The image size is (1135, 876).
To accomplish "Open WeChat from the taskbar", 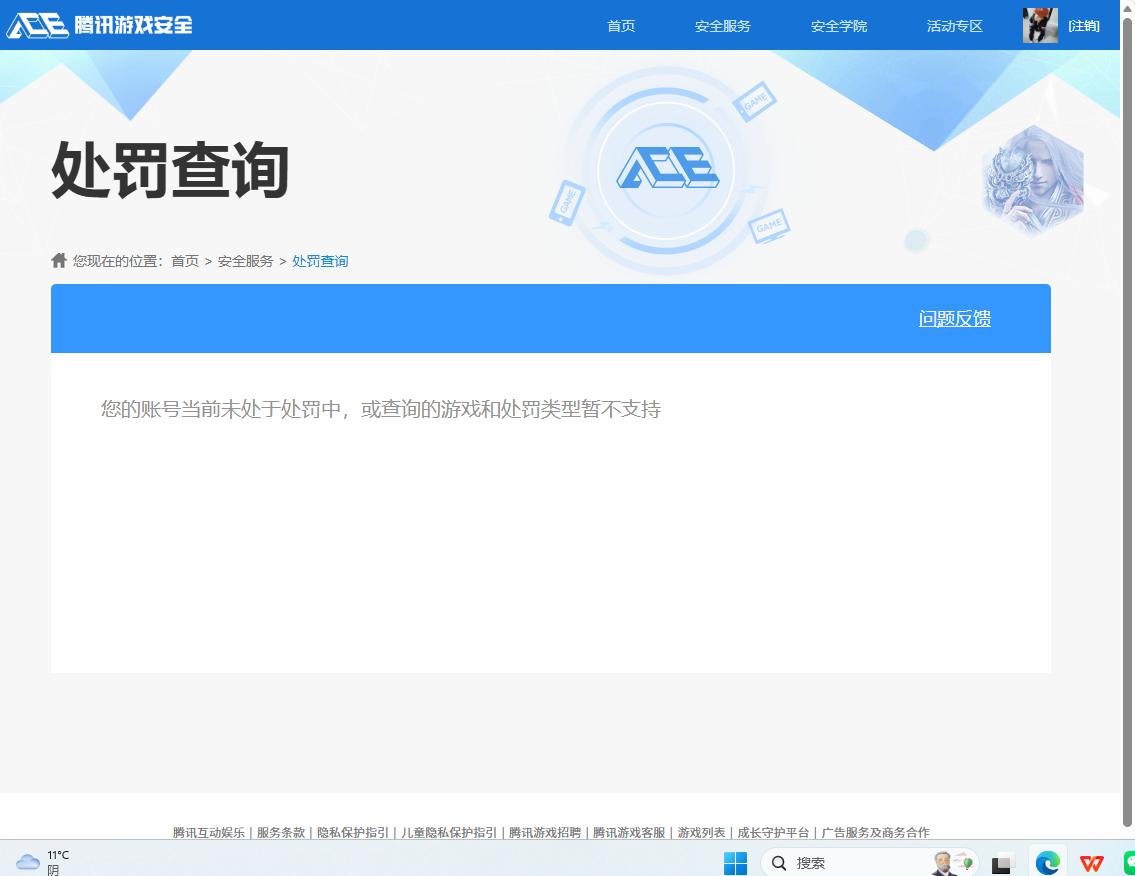I will click(x=1129, y=861).
